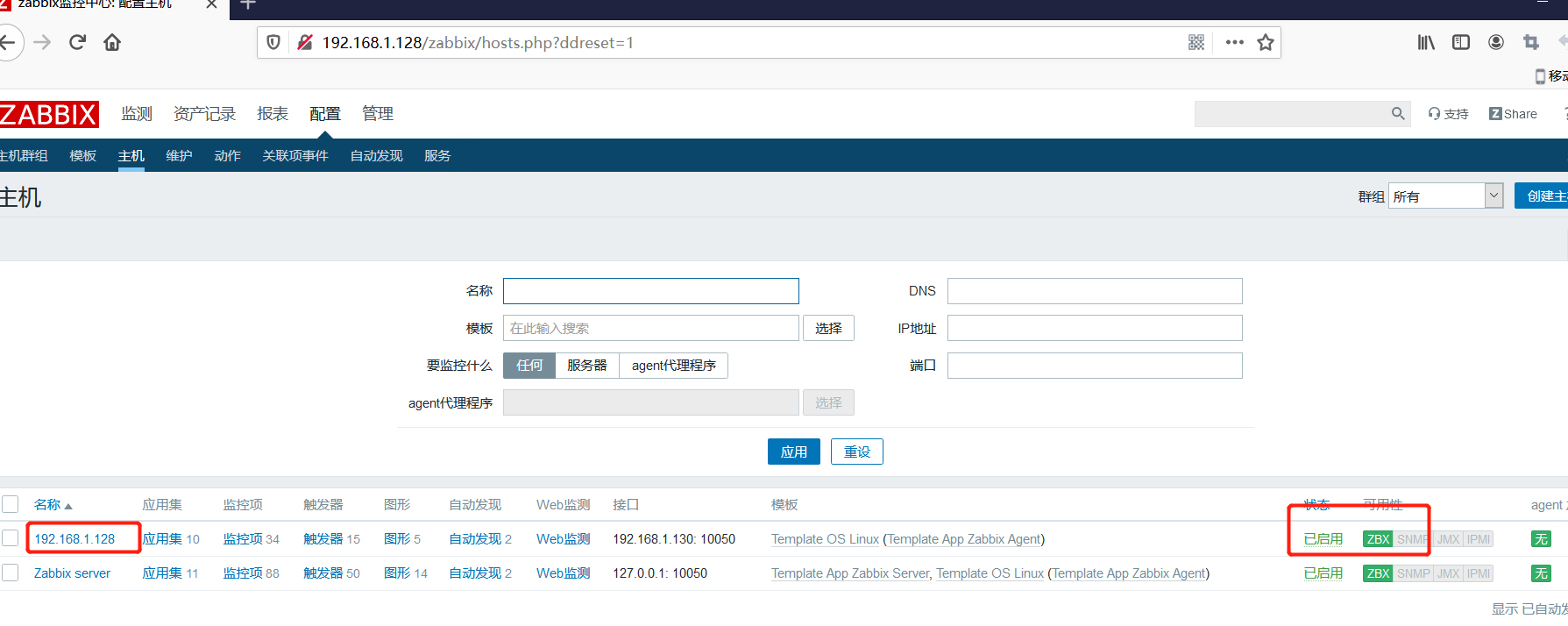The height and width of the screenshot is (626, 1568).
Task: Click into the 端口 filter field
Action: coord(1095,366)
